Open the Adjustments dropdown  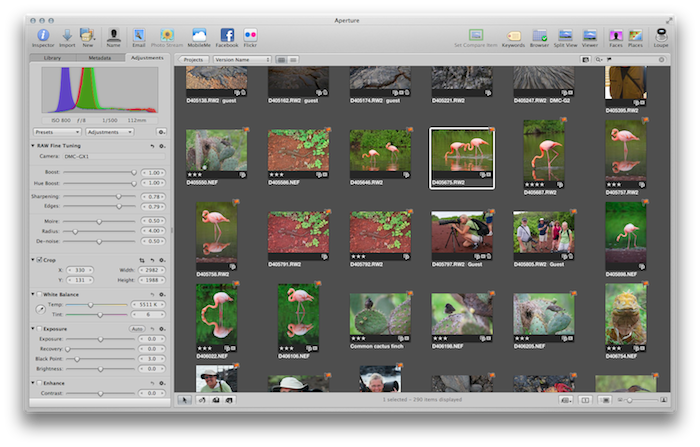109,132
